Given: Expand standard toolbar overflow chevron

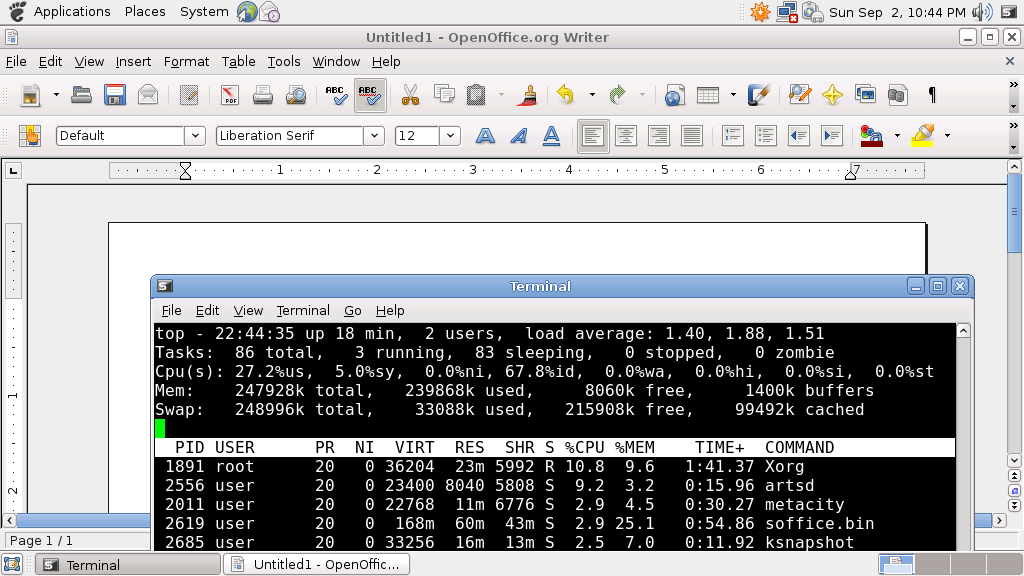Looking at the screenshot, I should coord(1013,85).
